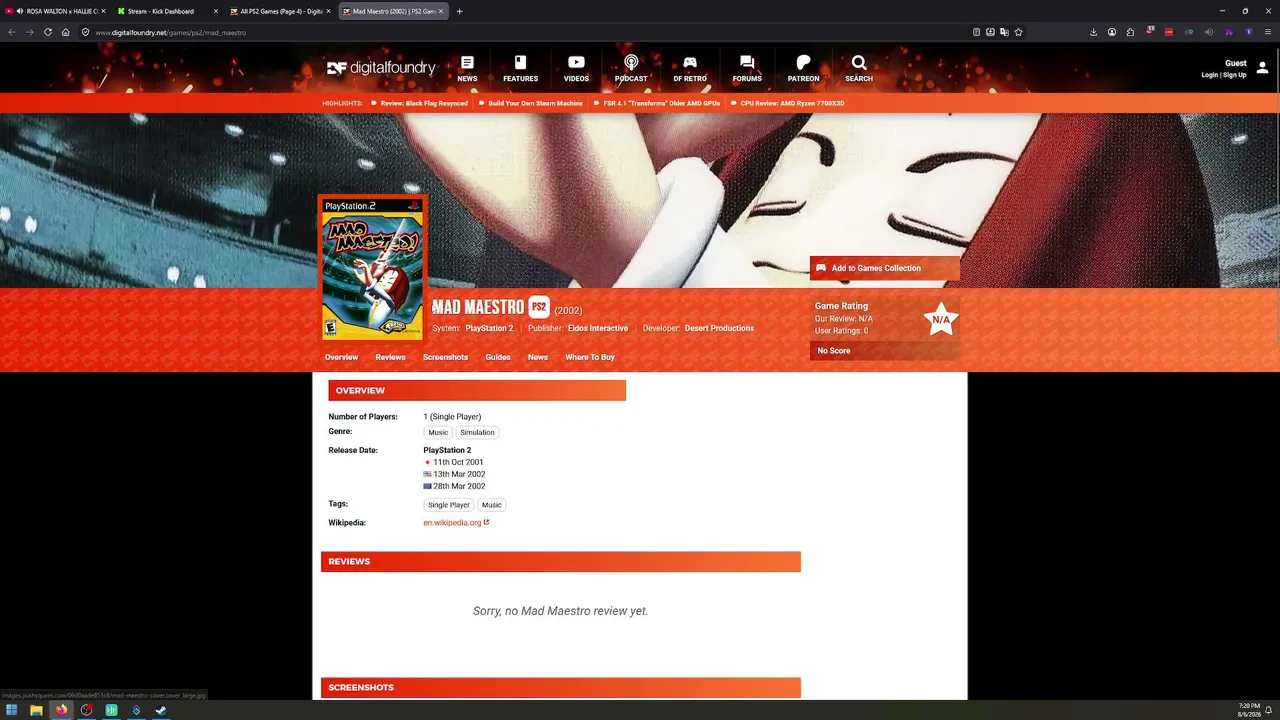
Task: Click the Translate page icon in address bar
Action: point(1004,32)
